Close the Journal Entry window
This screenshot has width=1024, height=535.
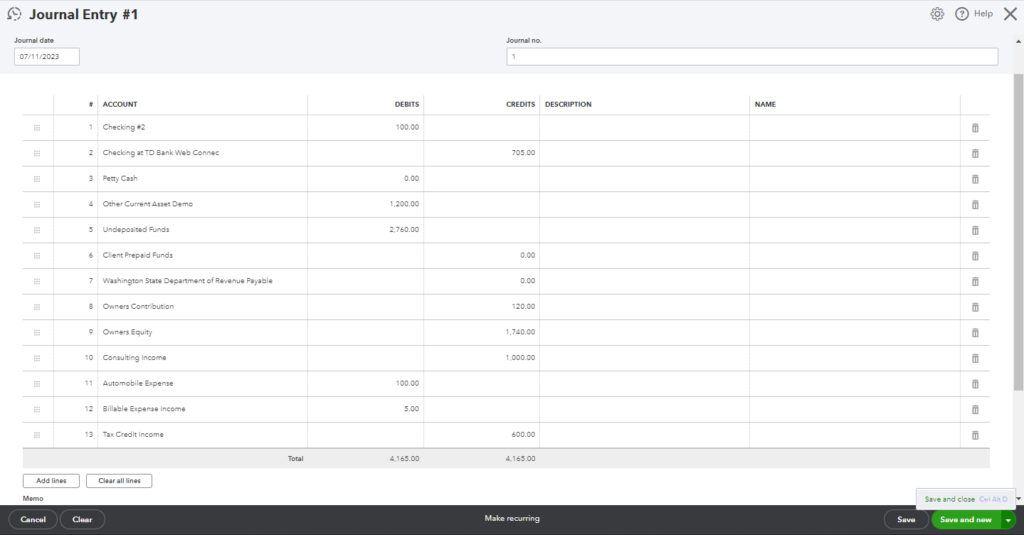pos(1009,14)
